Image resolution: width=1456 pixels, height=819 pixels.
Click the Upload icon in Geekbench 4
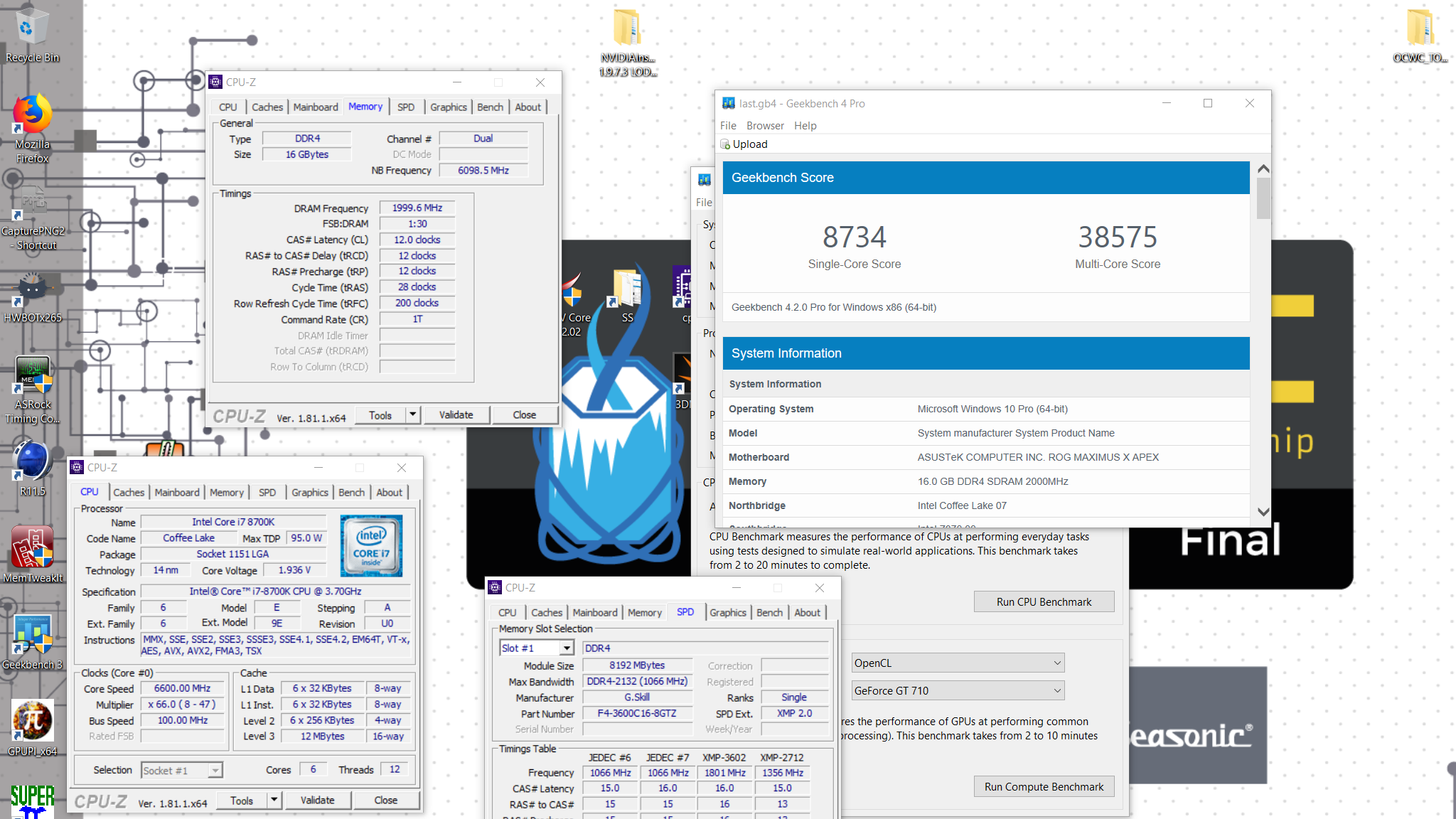[x=725, y=144]
